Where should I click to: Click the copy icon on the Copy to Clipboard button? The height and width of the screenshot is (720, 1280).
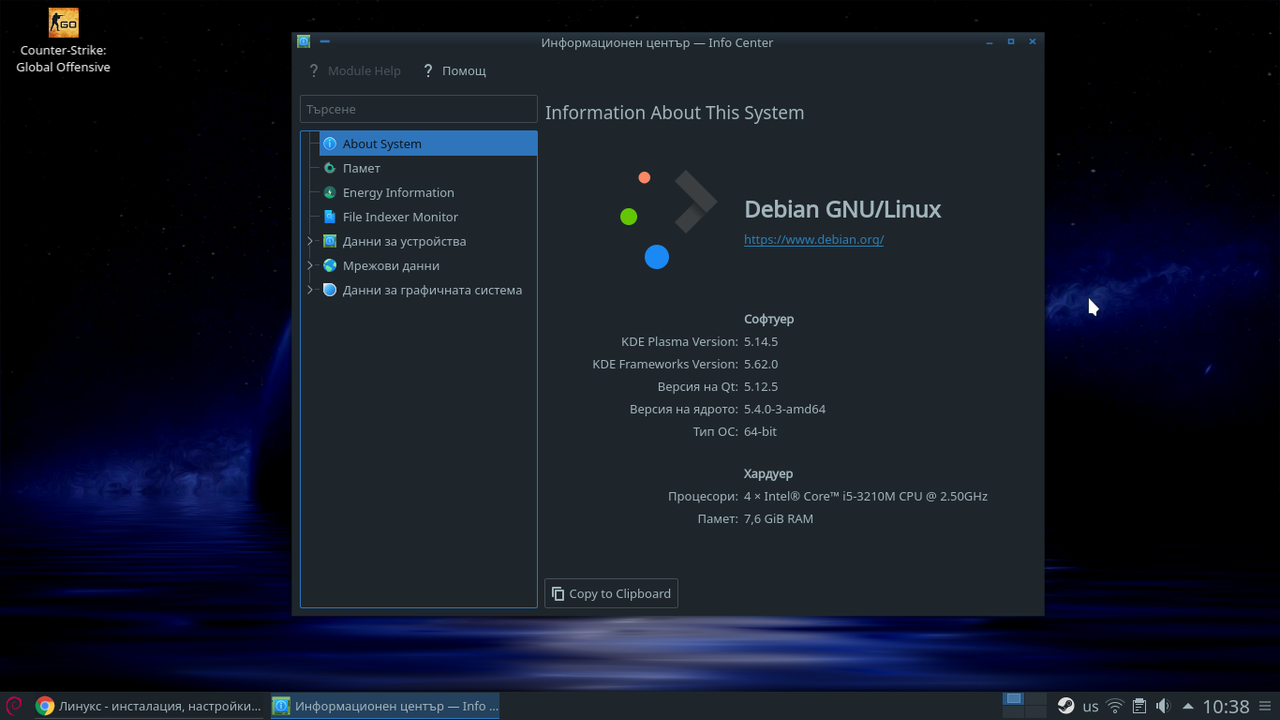(558, 593)
